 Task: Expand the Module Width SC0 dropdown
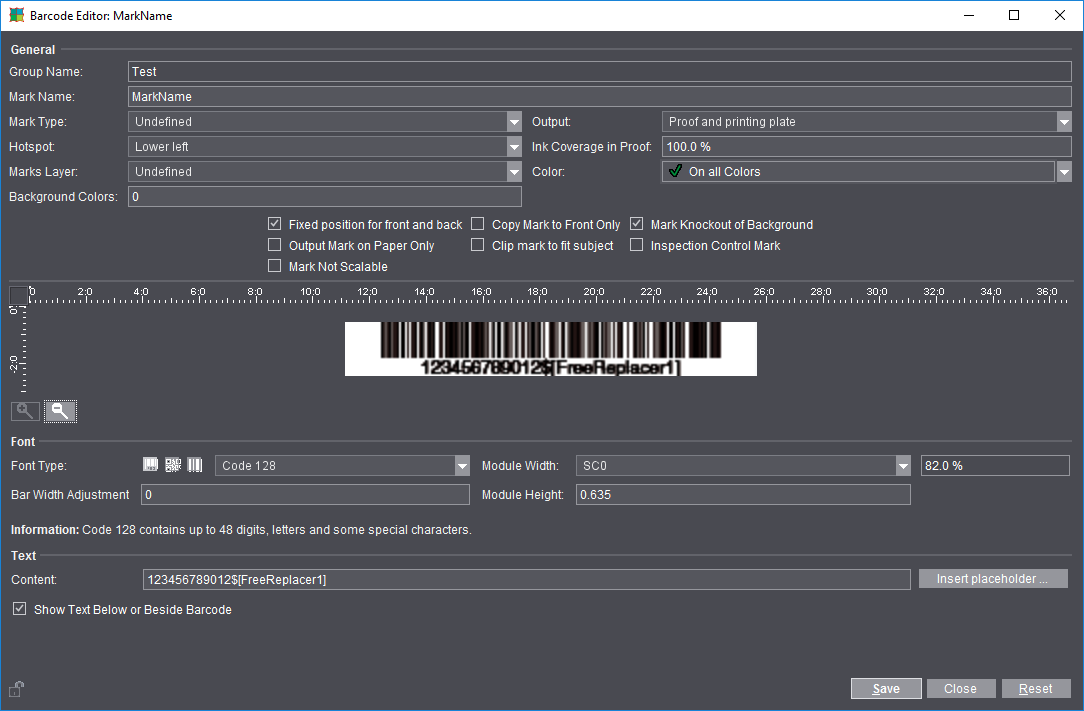[x=902, y=464]
